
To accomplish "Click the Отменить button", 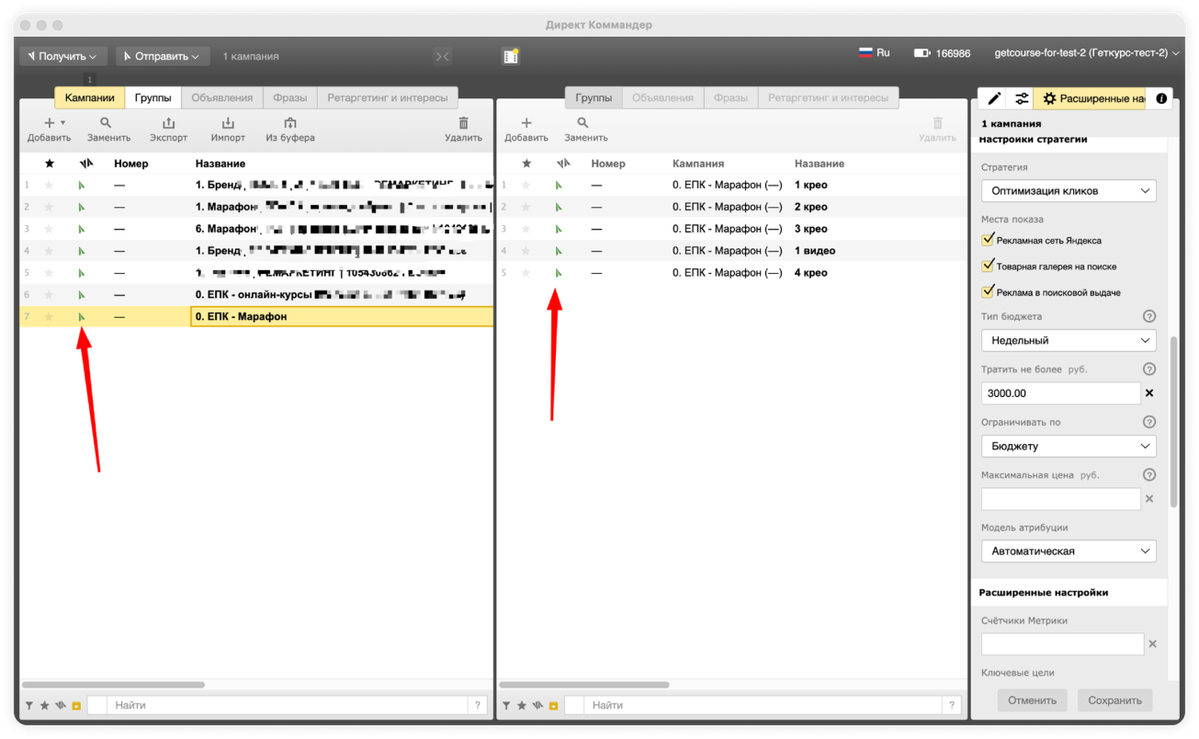I will pos(1032,700).
